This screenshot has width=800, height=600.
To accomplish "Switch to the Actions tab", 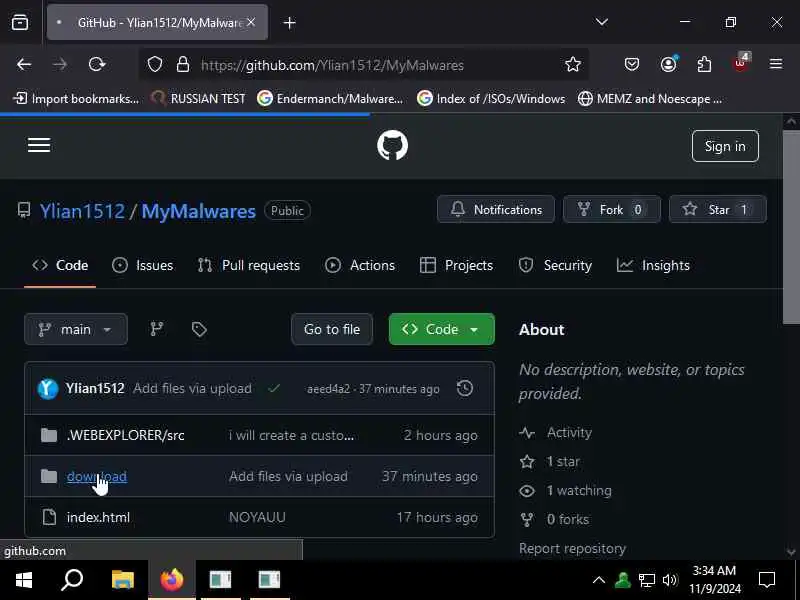I will click(360, 265).
